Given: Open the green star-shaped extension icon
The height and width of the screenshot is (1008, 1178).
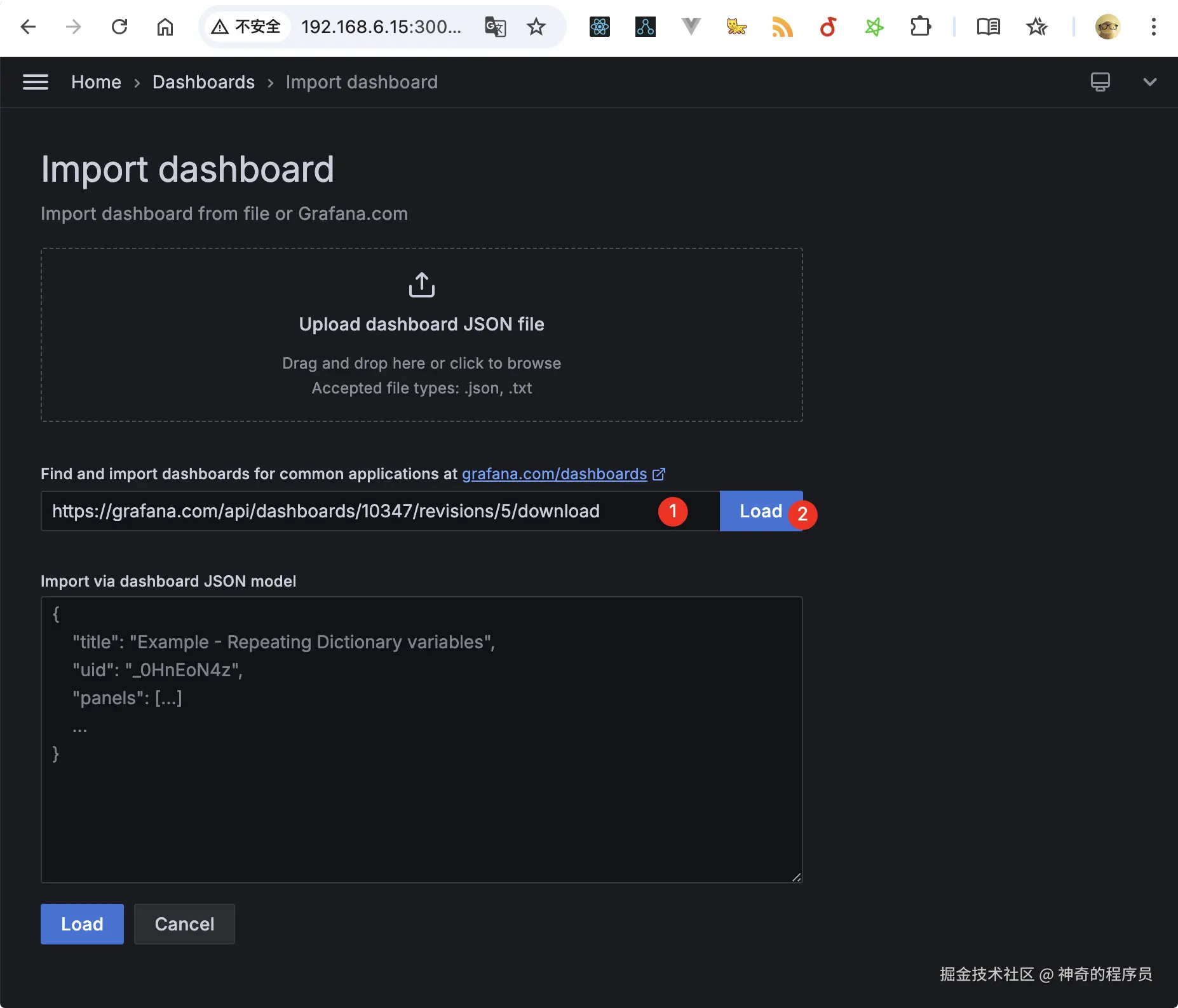Looking at the screenshot, I should [874, 27].
